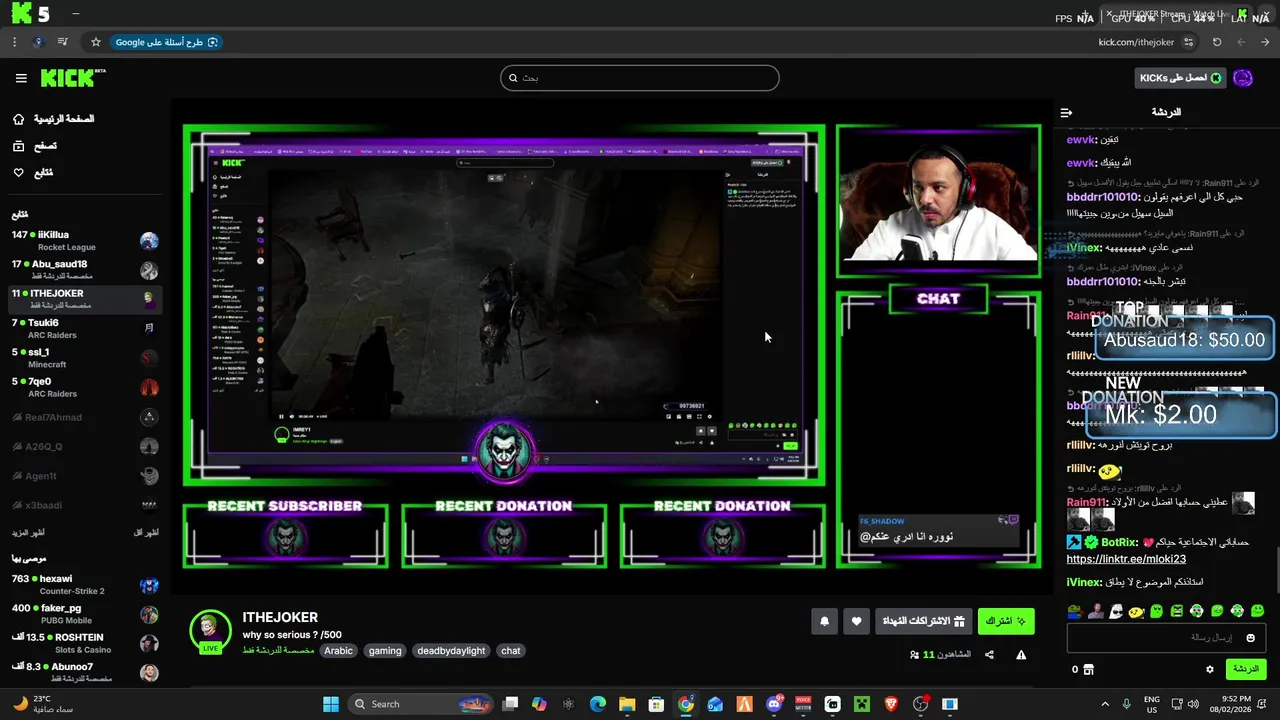Click the ITHEJOKER channel name title
1280x720 pixels.
coord(280,617)
